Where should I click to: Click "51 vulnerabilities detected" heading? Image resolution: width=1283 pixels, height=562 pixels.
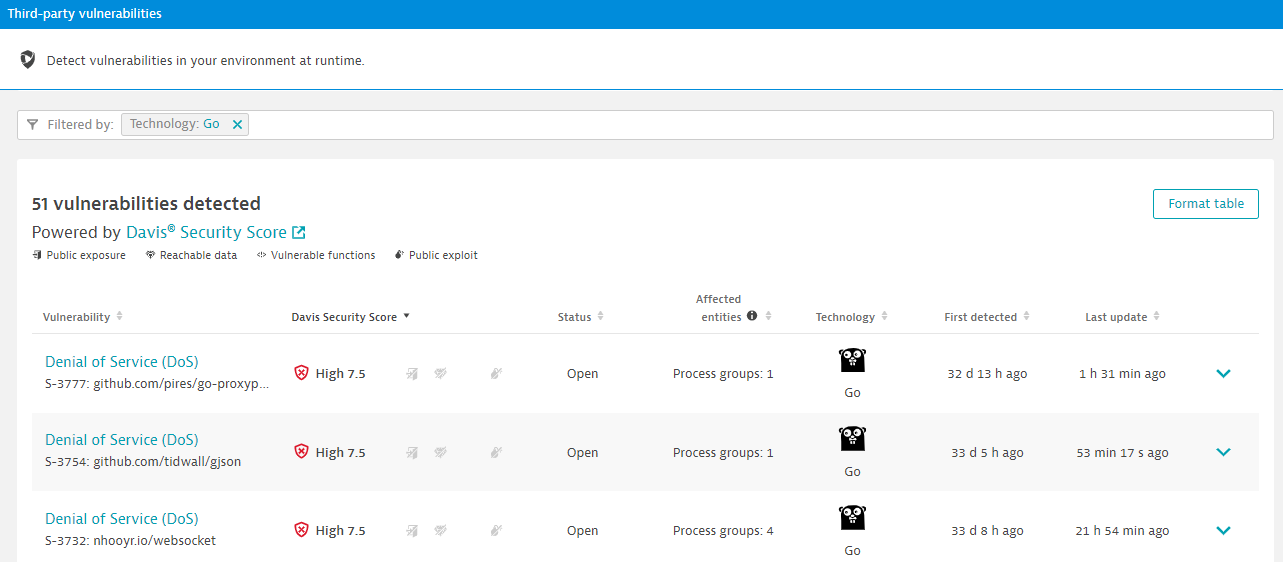click(146, 204)
